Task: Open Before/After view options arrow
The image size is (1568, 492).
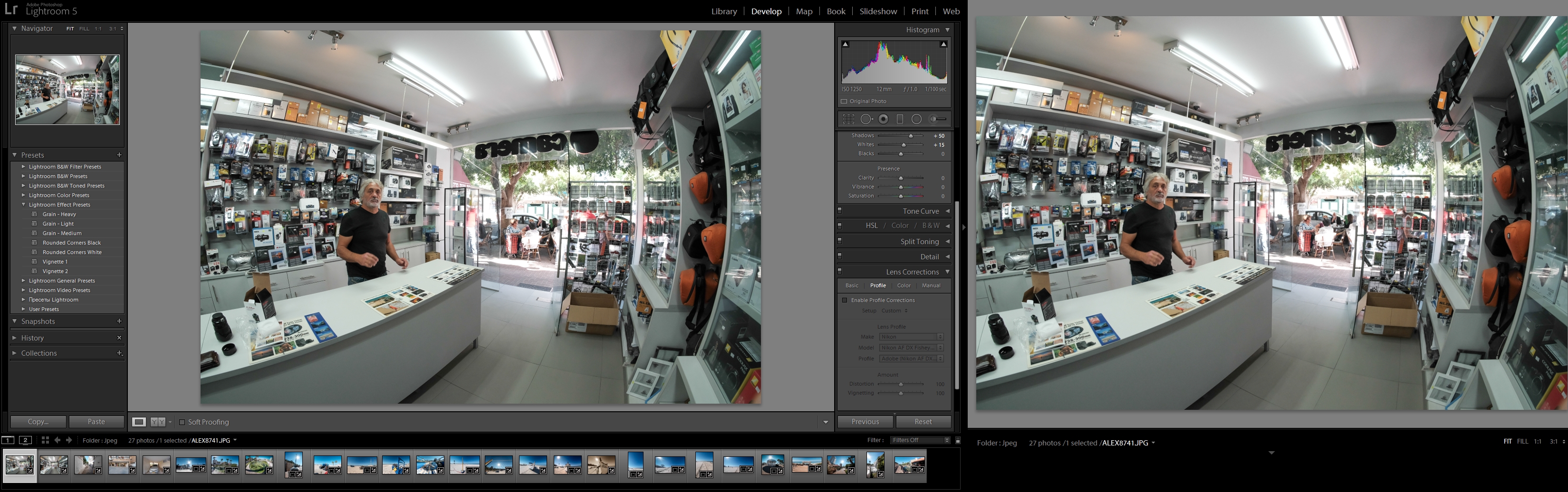Action: point(170,422)
